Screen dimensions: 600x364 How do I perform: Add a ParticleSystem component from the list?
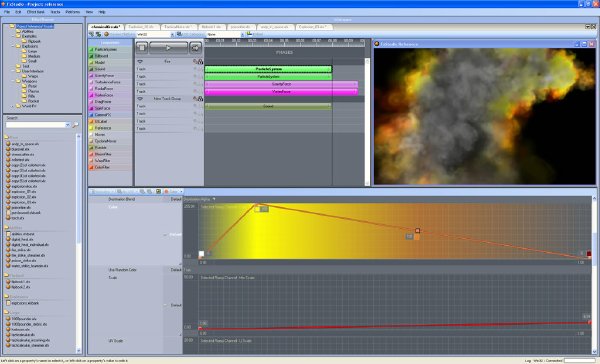pos(110,49)
